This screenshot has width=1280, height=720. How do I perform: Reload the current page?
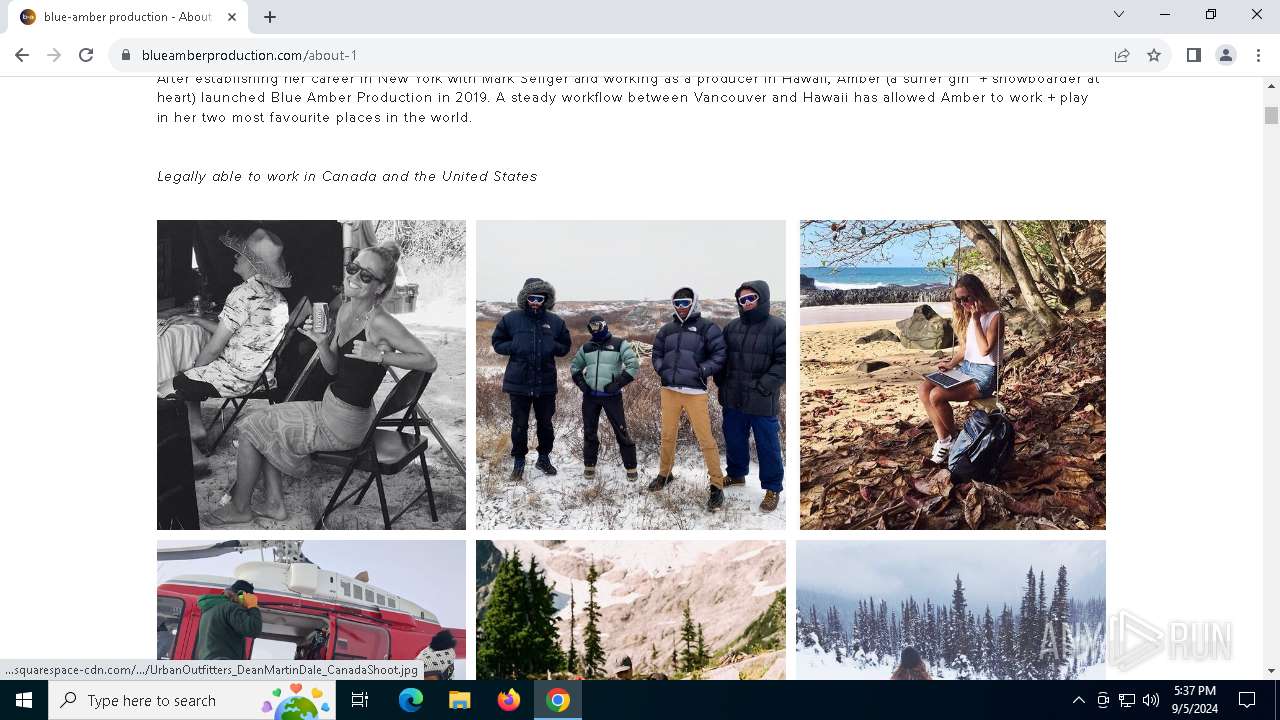pos(86,55)
